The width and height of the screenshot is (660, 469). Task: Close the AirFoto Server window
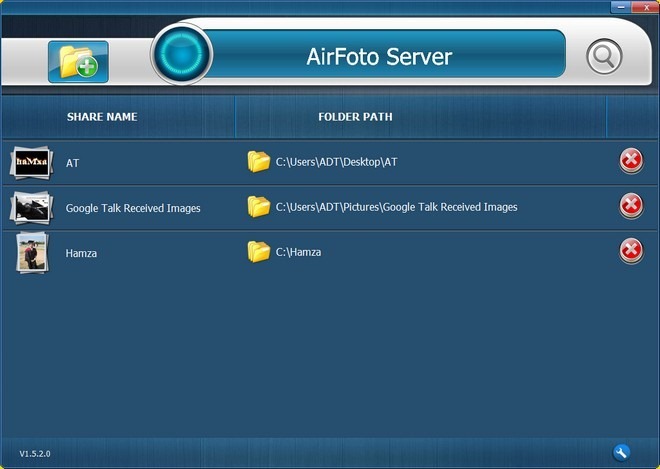[x=646, y=7]
